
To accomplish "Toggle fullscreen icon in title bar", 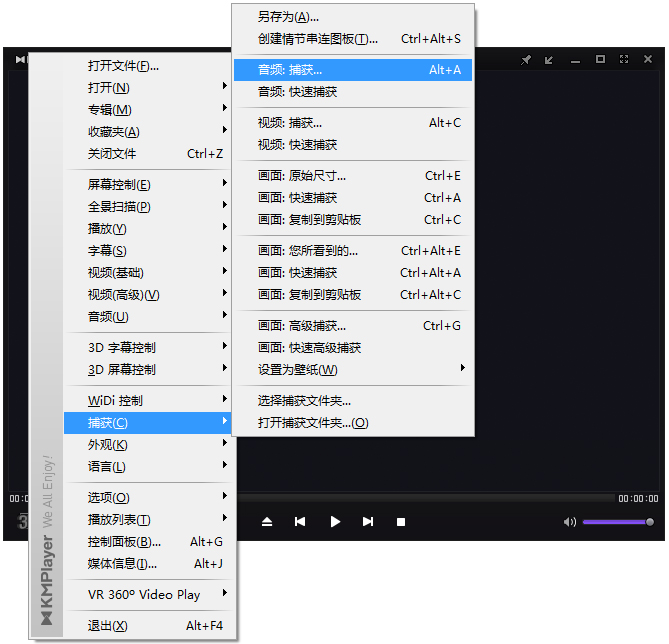I will [624, 59].
